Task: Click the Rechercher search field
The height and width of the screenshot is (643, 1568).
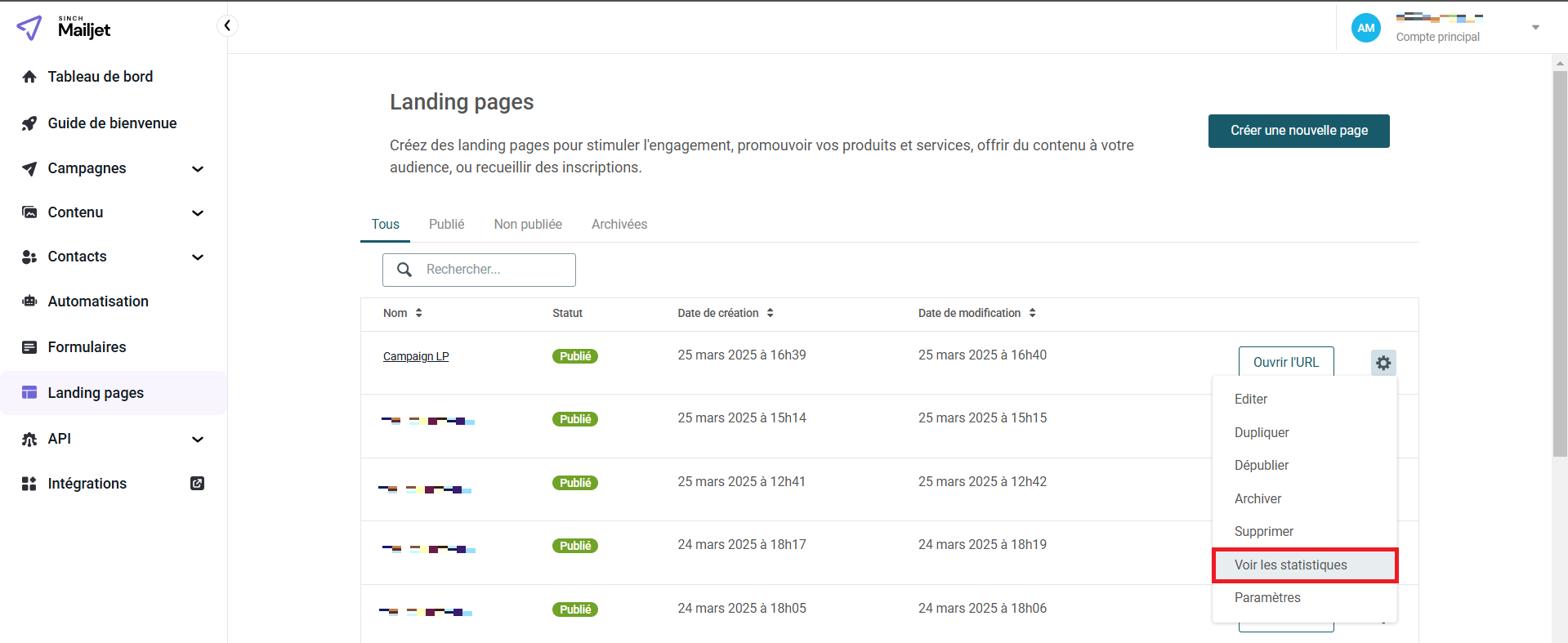Action: (x=479, y=270)
